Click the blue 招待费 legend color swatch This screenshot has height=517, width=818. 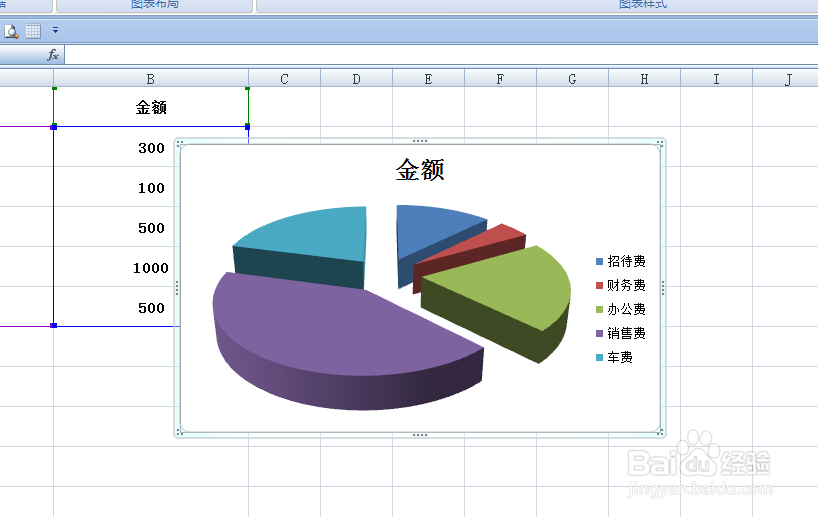599,261
